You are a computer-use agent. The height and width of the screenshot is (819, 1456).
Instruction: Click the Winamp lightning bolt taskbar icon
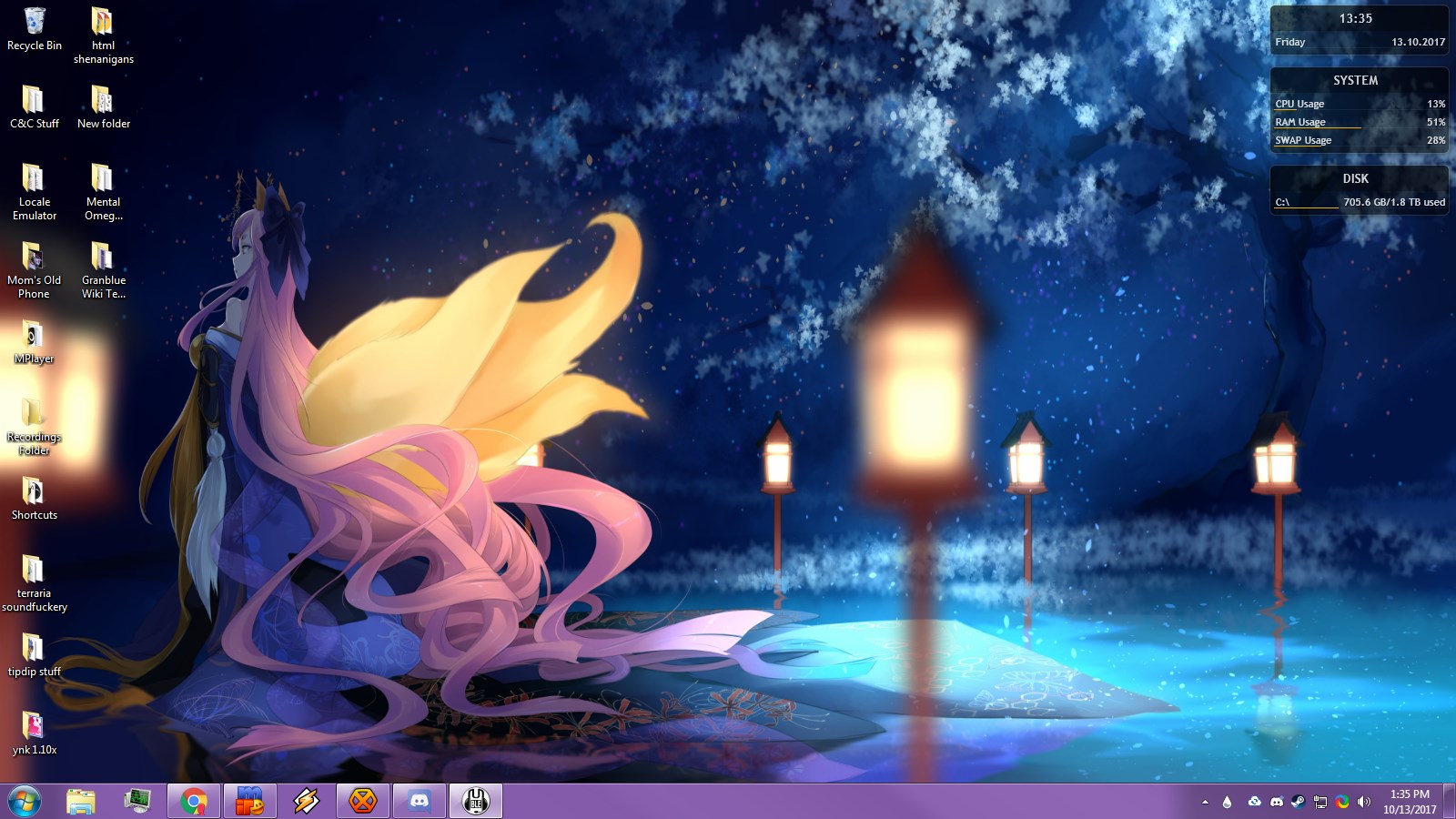pyautogui.click(x=307, y=801)
